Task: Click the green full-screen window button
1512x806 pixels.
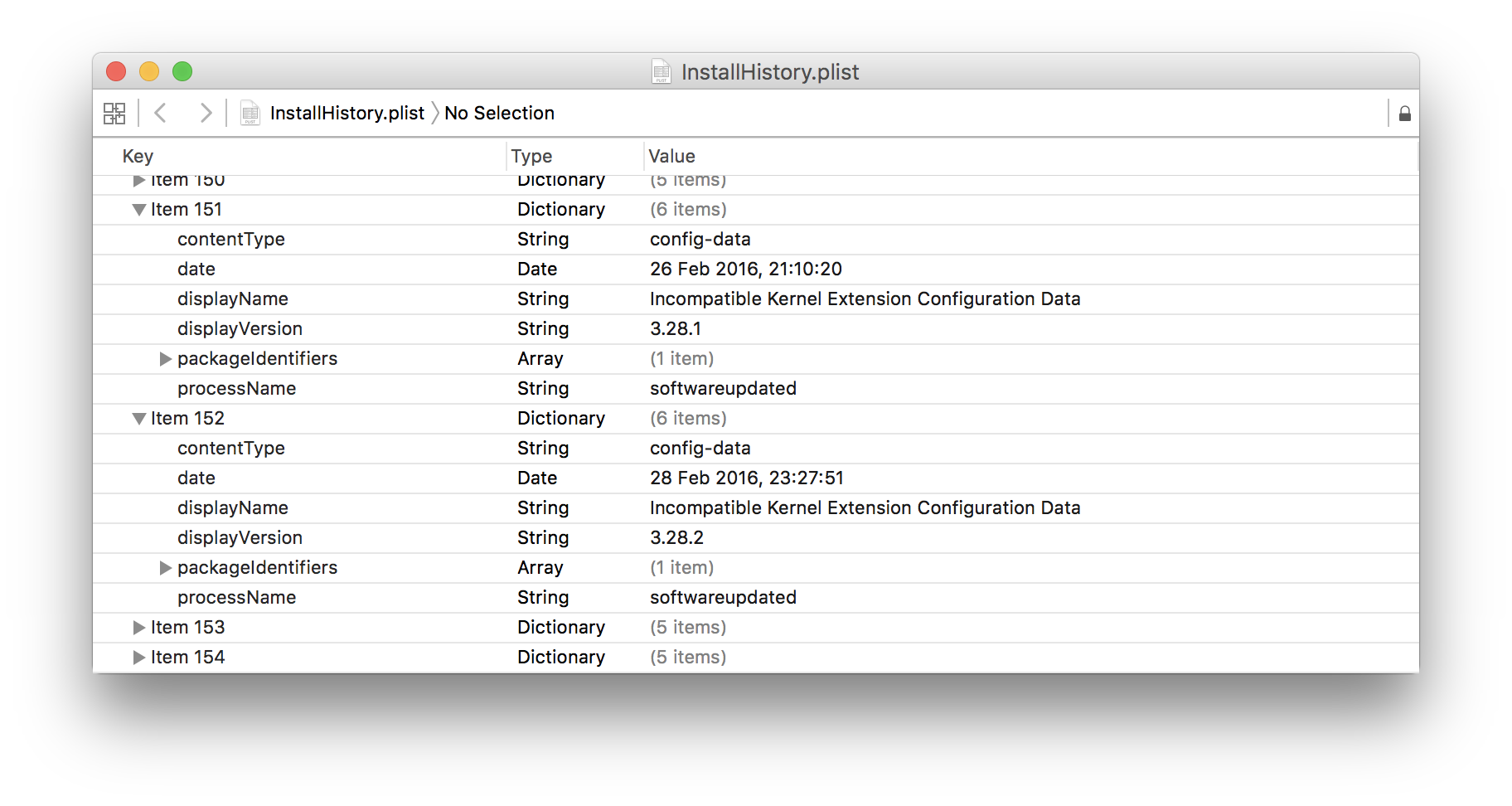Action: (182, 72)
